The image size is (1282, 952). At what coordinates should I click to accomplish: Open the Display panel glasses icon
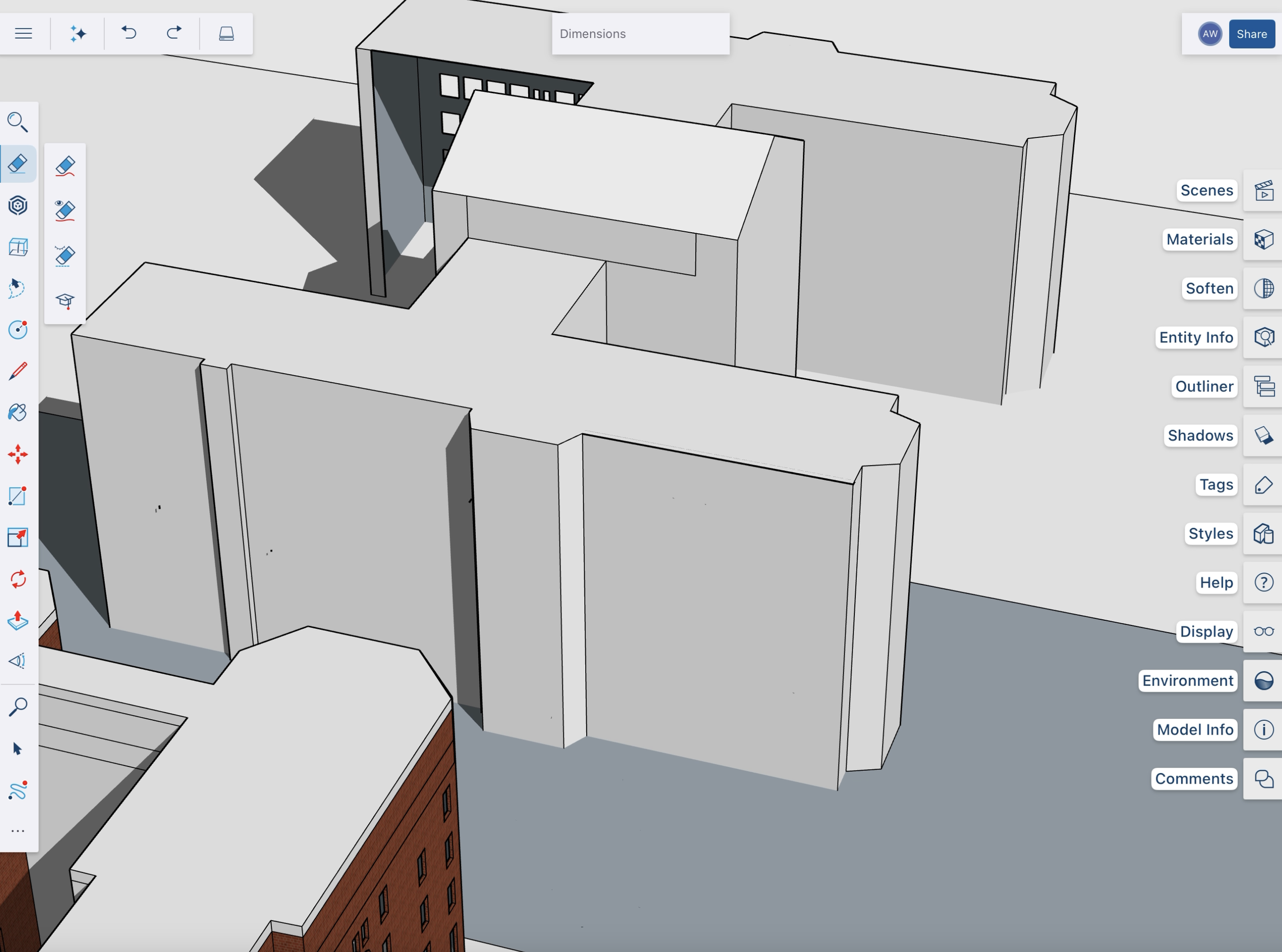tap(1263, 632)
